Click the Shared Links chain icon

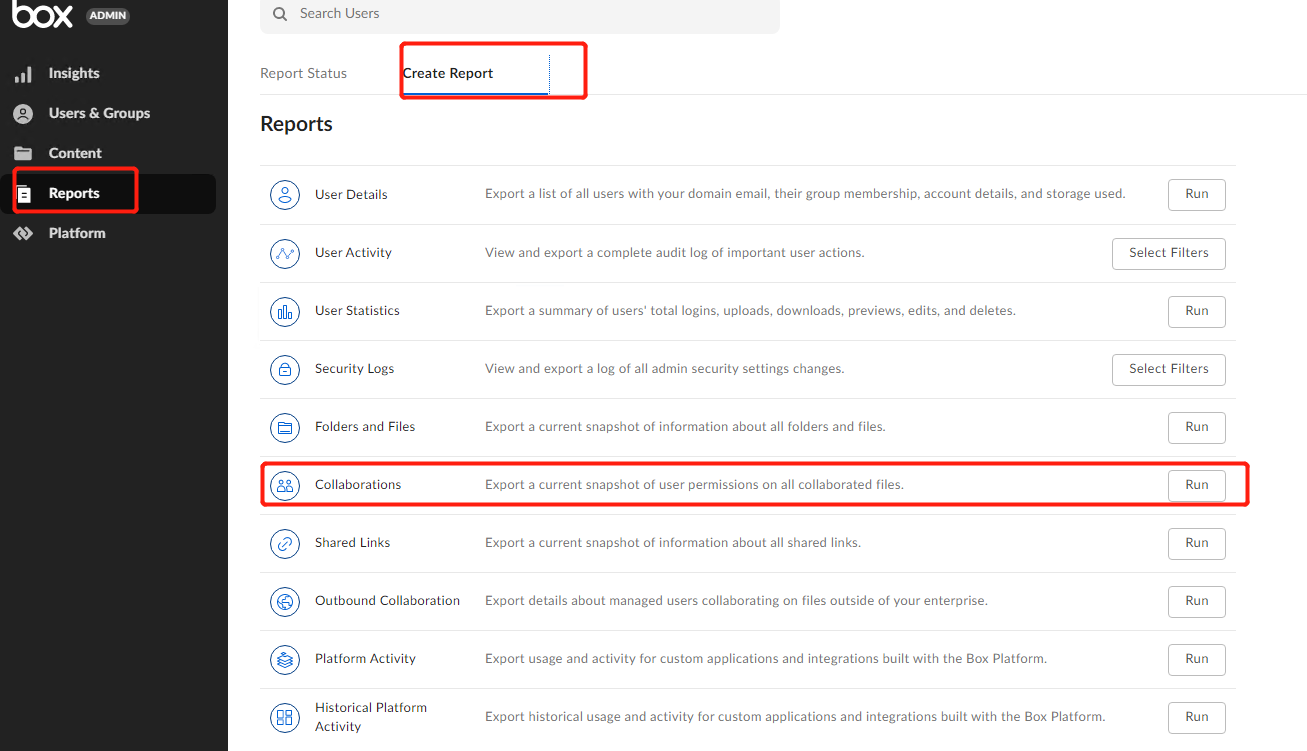[285, 543]
